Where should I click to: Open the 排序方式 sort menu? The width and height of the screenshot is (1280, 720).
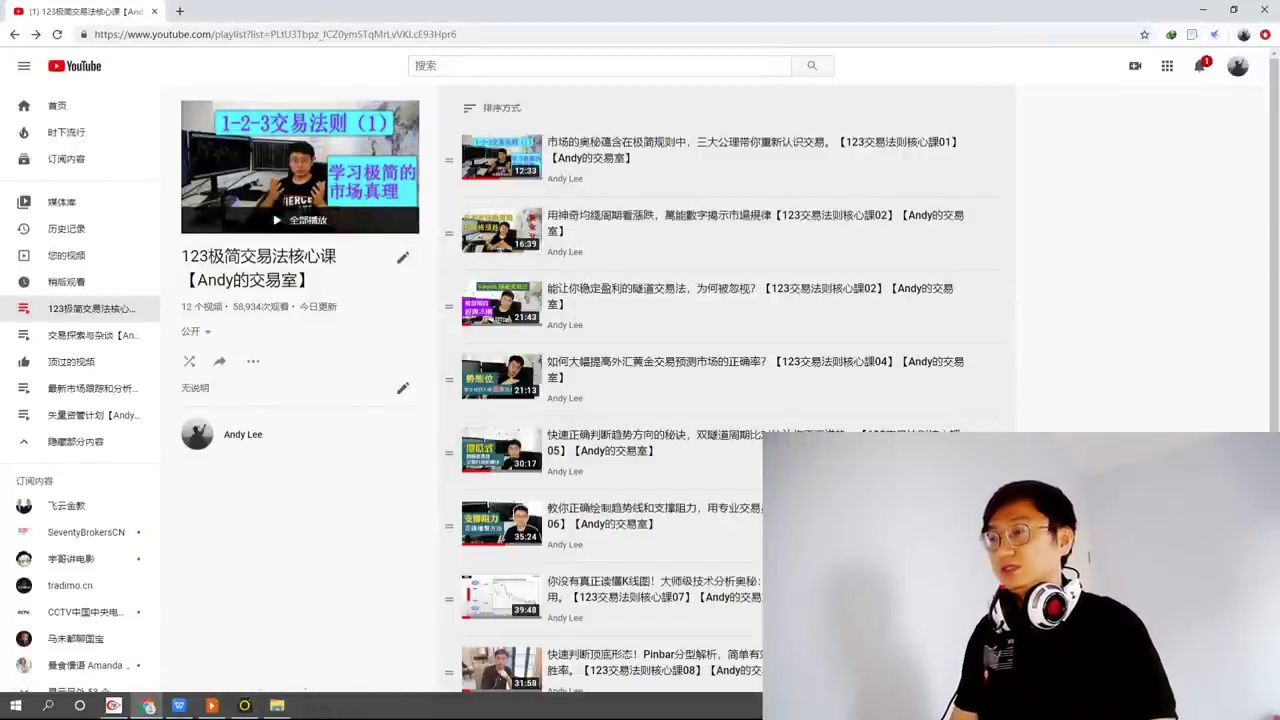coord(492,108)
